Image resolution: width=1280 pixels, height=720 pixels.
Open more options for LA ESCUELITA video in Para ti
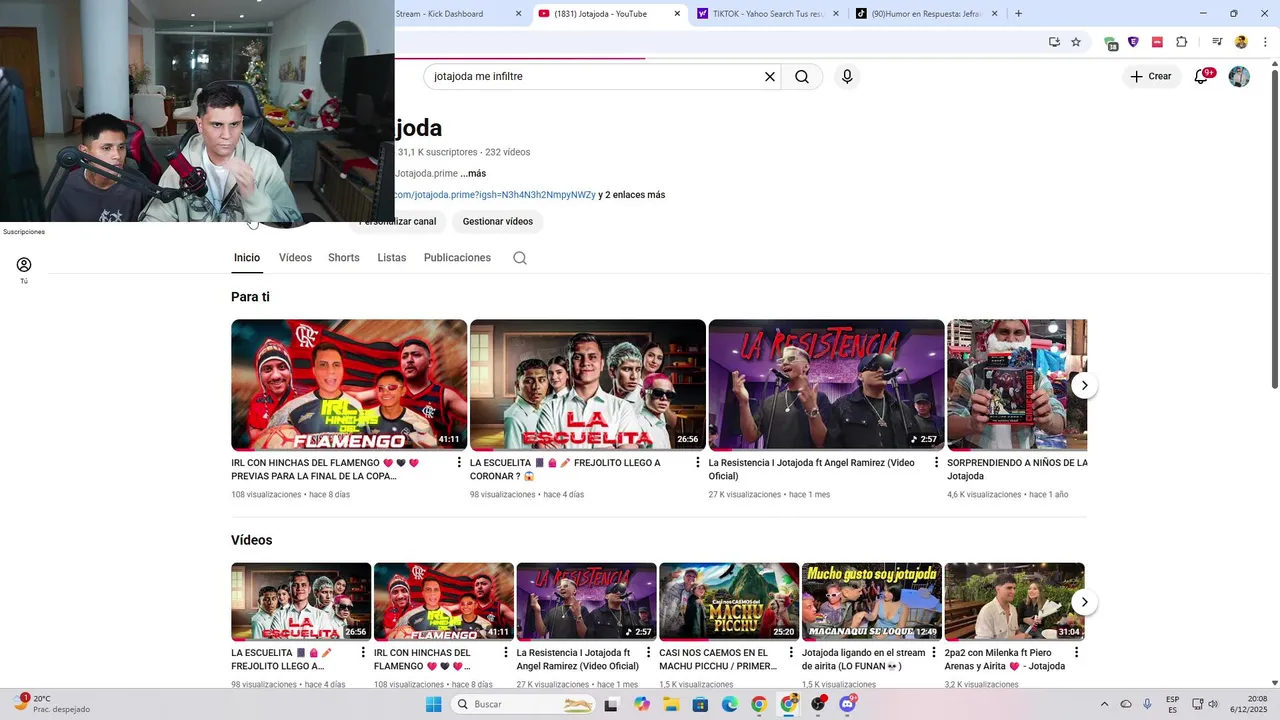698,463
